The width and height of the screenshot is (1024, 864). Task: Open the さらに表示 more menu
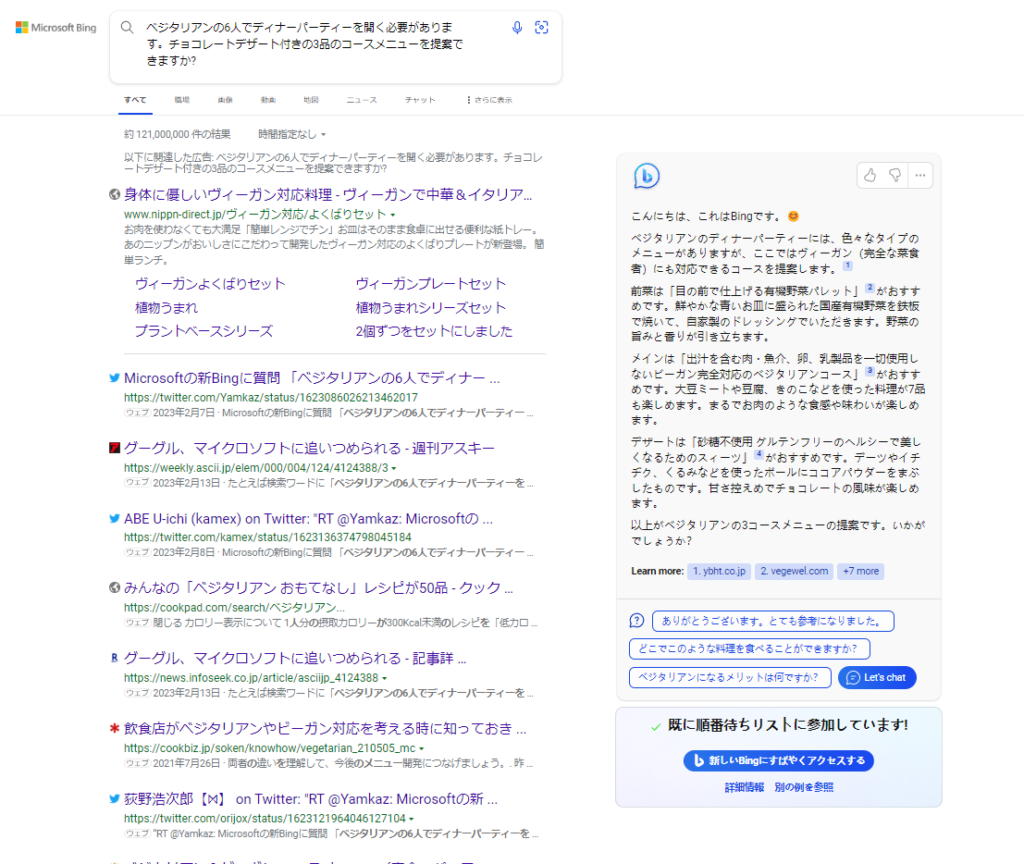point(489,100)
